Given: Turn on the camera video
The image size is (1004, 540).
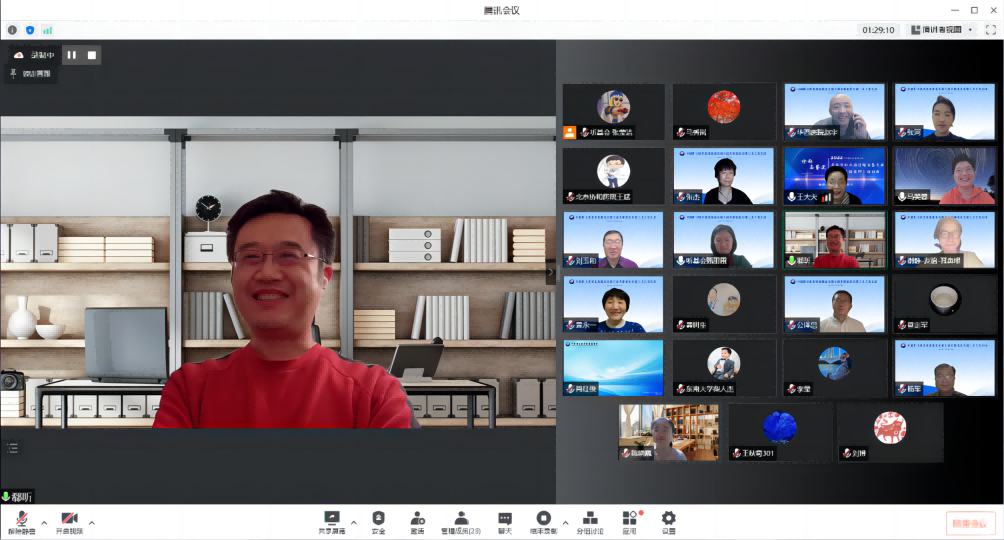Looking at the screenshot, I should [x=69, y=519].
